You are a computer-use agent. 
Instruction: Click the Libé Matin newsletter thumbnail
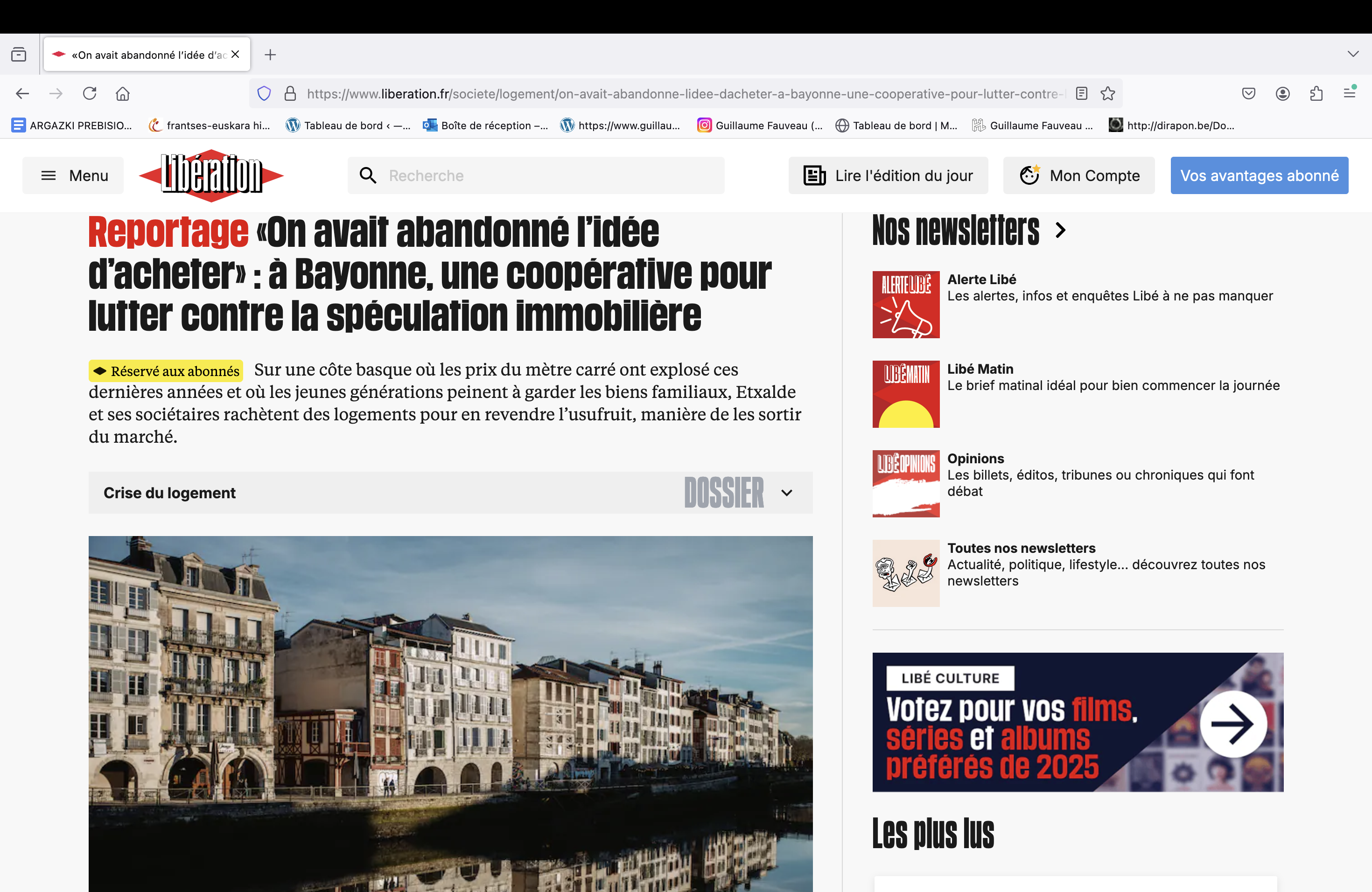tap(906, 394)
